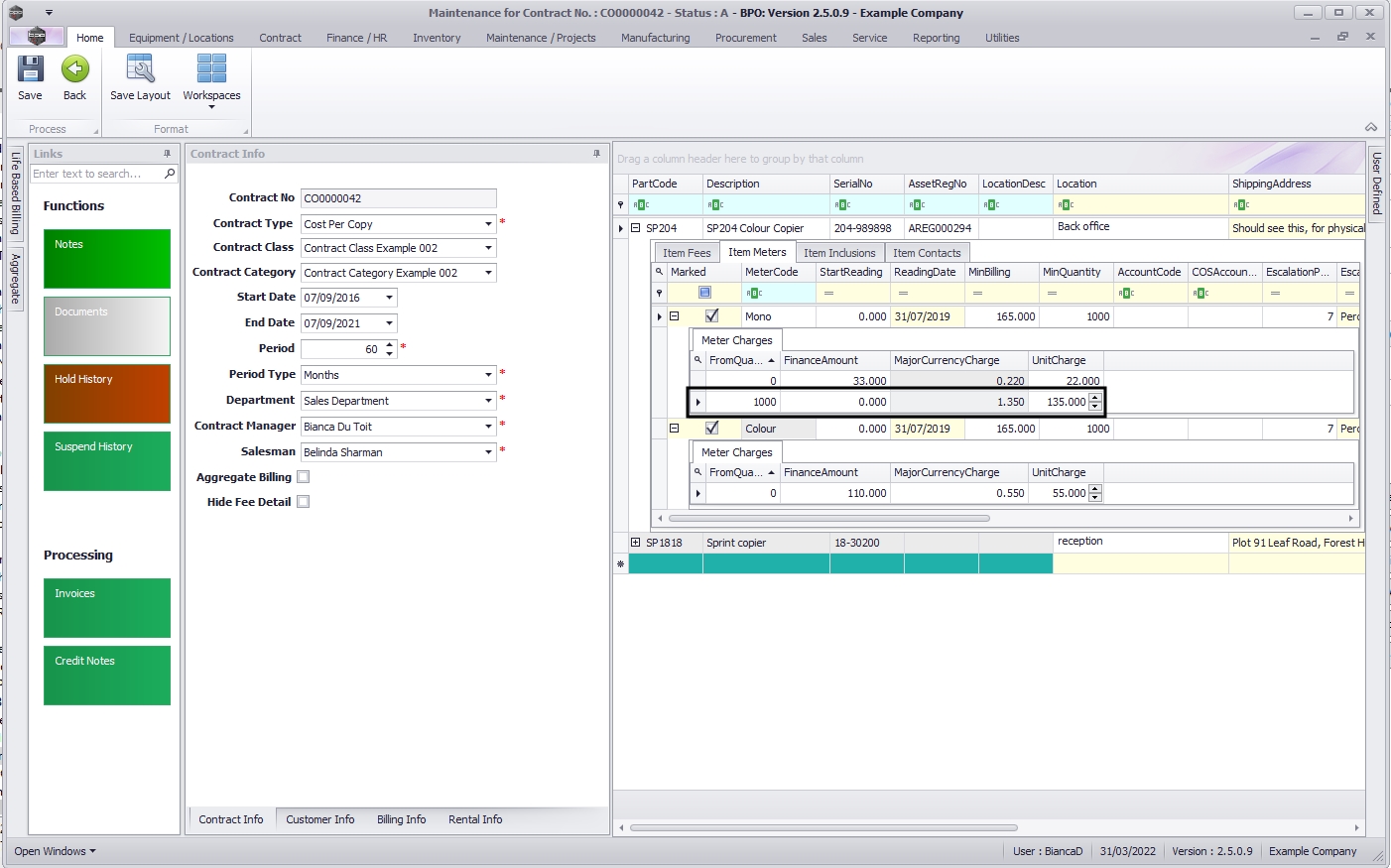Image resolution: width=1391 pixels, height=868 pixels.
Task: Open the Workspaces icon menu
Action: click(211, 79)
